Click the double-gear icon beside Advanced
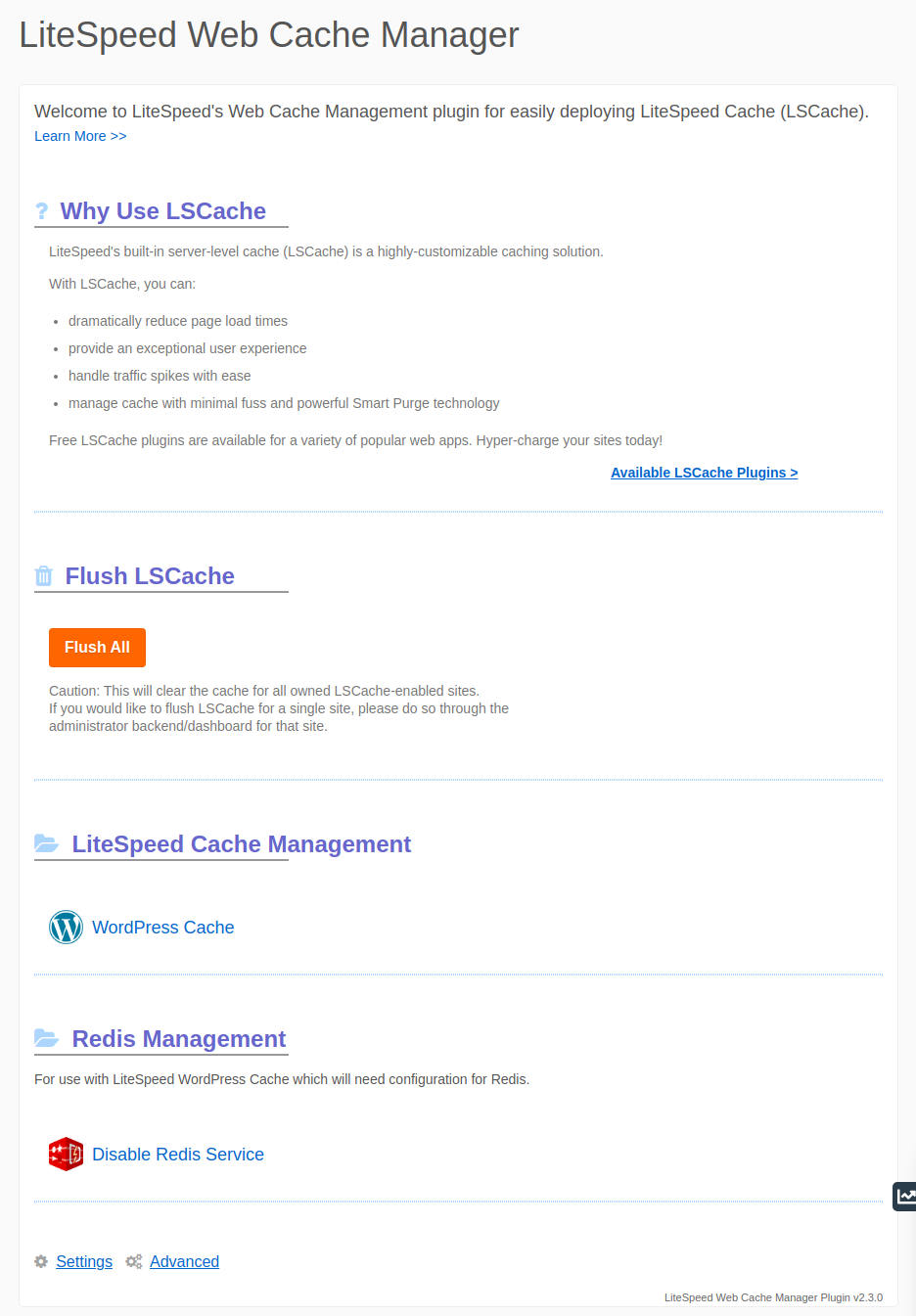The image size is (916, 1316). click(134, 1261)
